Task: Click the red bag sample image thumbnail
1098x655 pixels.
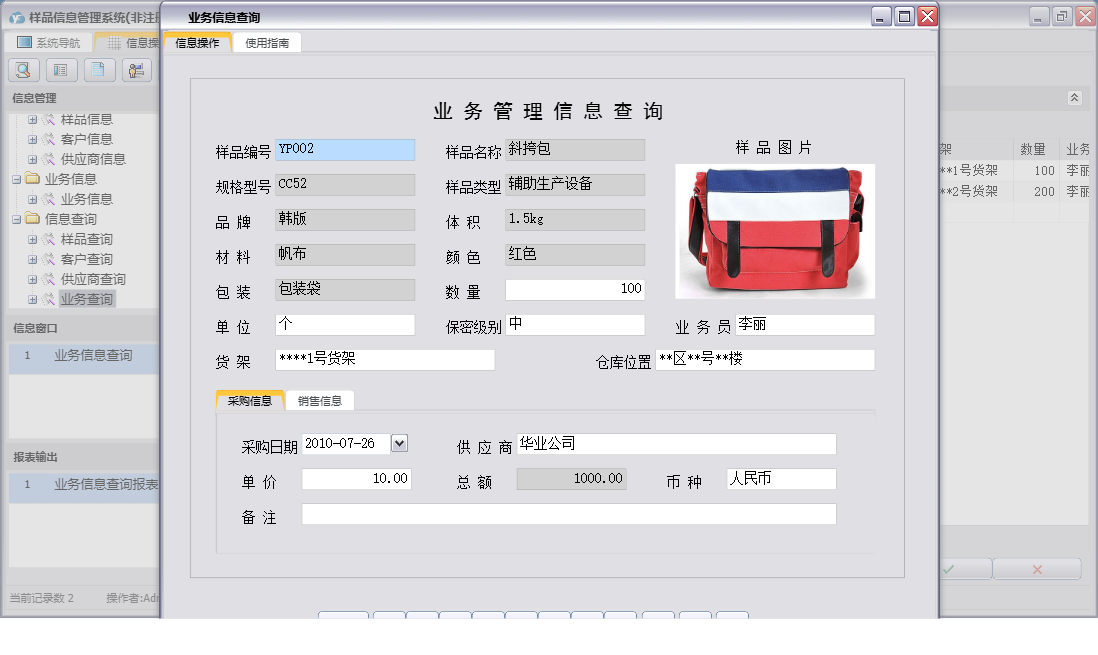Action: [775, 230]
